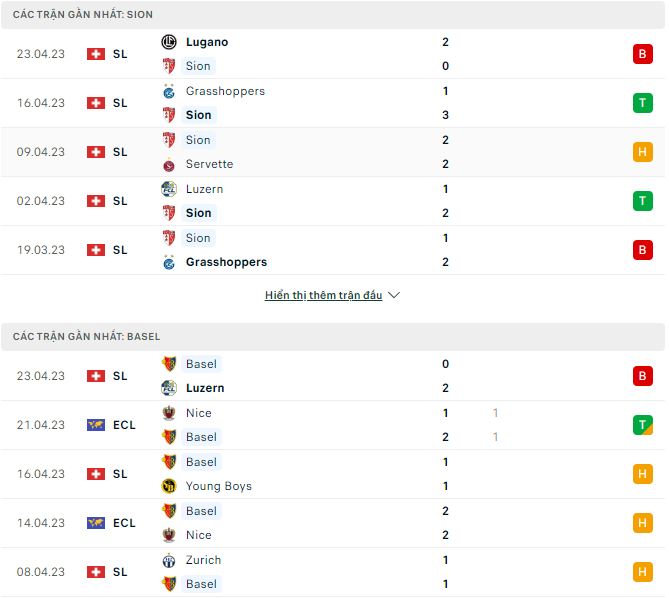Click the "Các trận gần nhất: Basel" header

87,337
